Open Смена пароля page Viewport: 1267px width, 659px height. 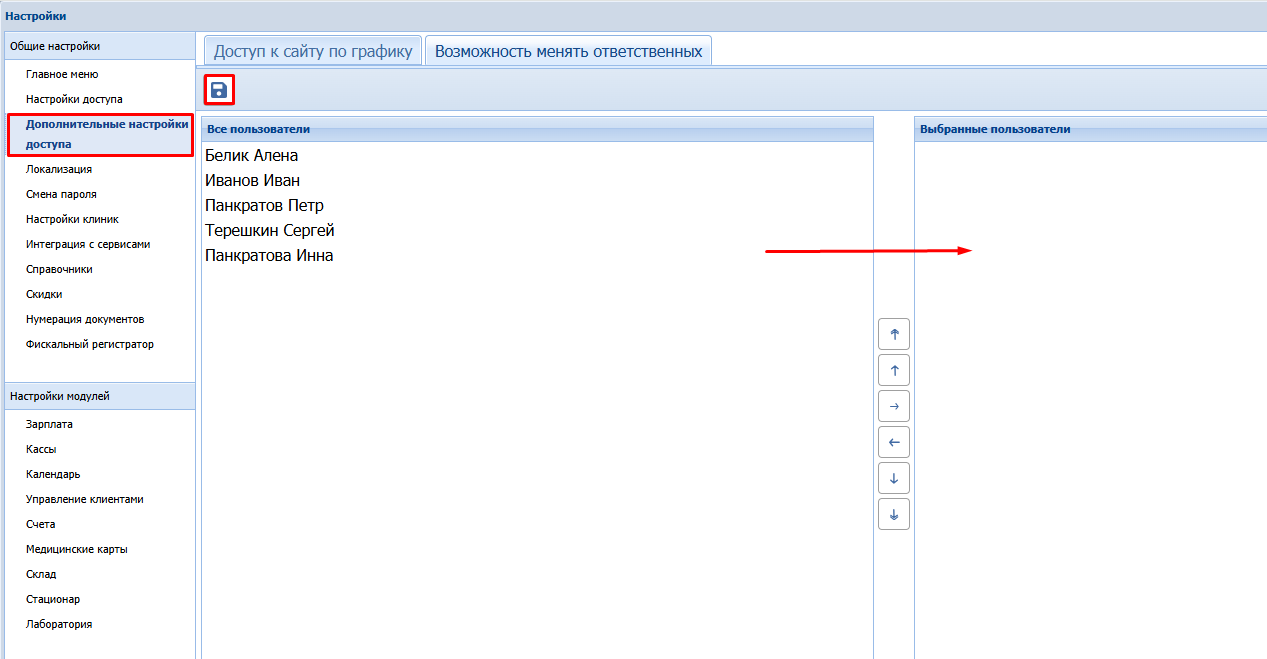[61, 194]
